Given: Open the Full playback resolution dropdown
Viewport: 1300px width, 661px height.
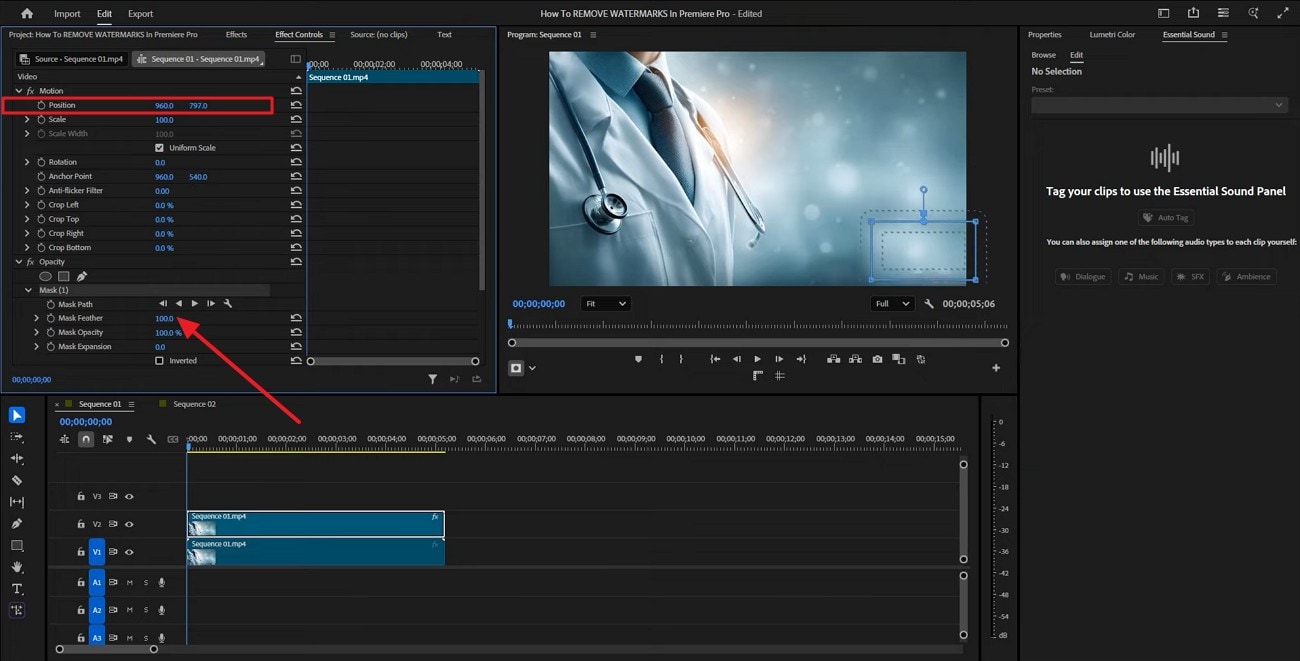Looking at the screenshot, I should pos(892,304).
